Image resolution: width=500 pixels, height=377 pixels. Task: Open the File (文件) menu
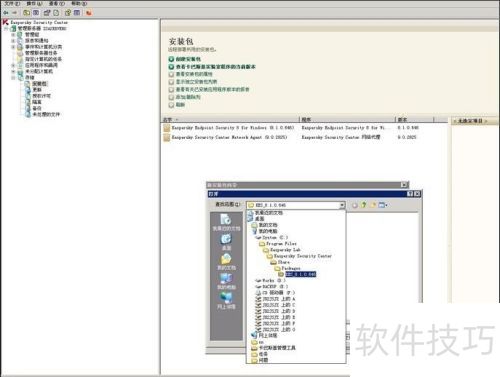click(x=12, y=3)
